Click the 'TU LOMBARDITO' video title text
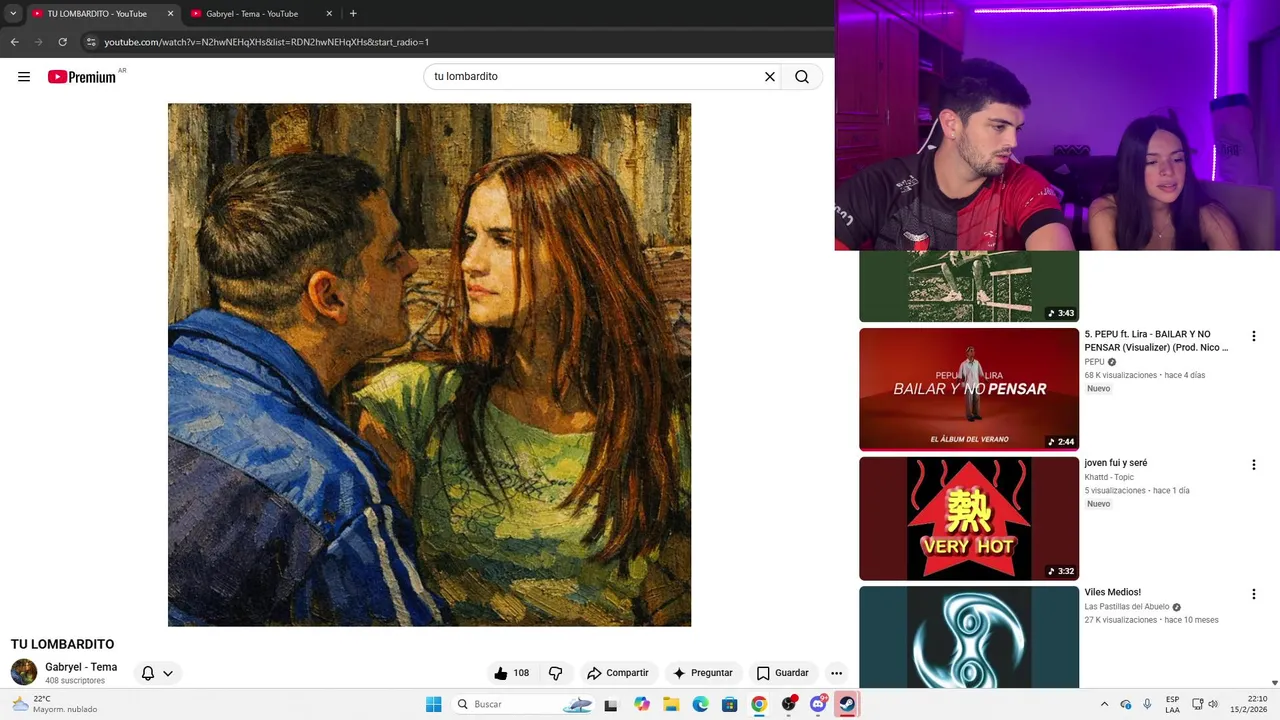The height and width of the screenshot is (720, 1280). coord(62,644)
